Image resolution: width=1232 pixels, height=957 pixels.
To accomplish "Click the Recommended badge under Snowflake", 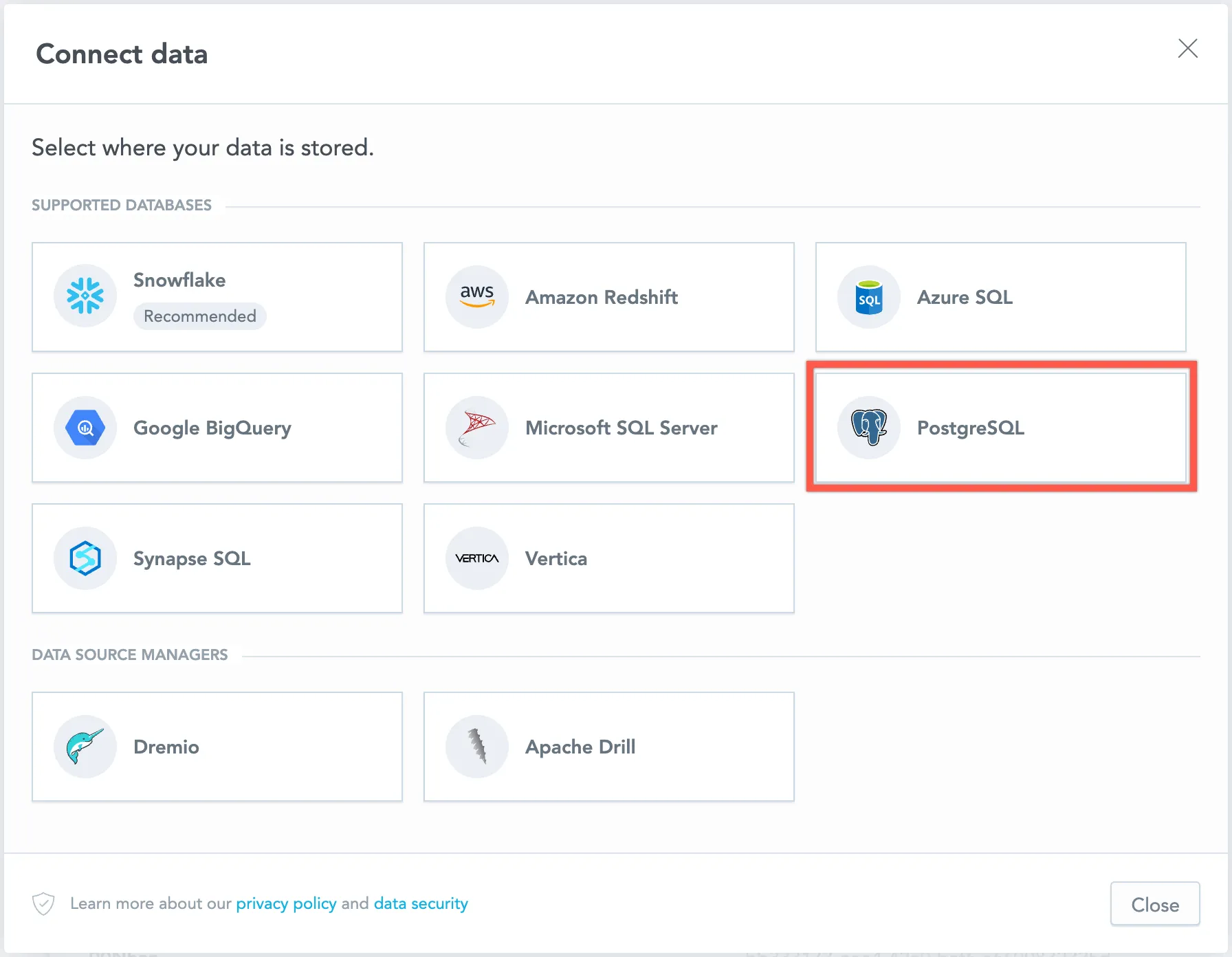I will (x=199, y=316).
